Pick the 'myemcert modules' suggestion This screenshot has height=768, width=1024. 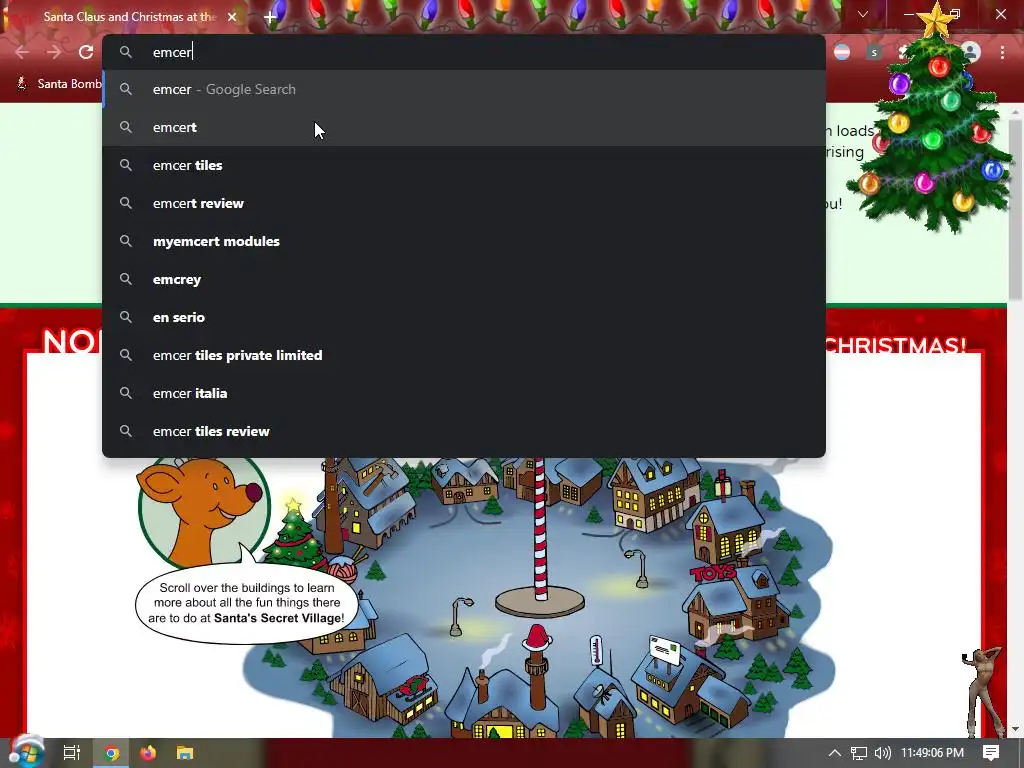click(464, 241)
